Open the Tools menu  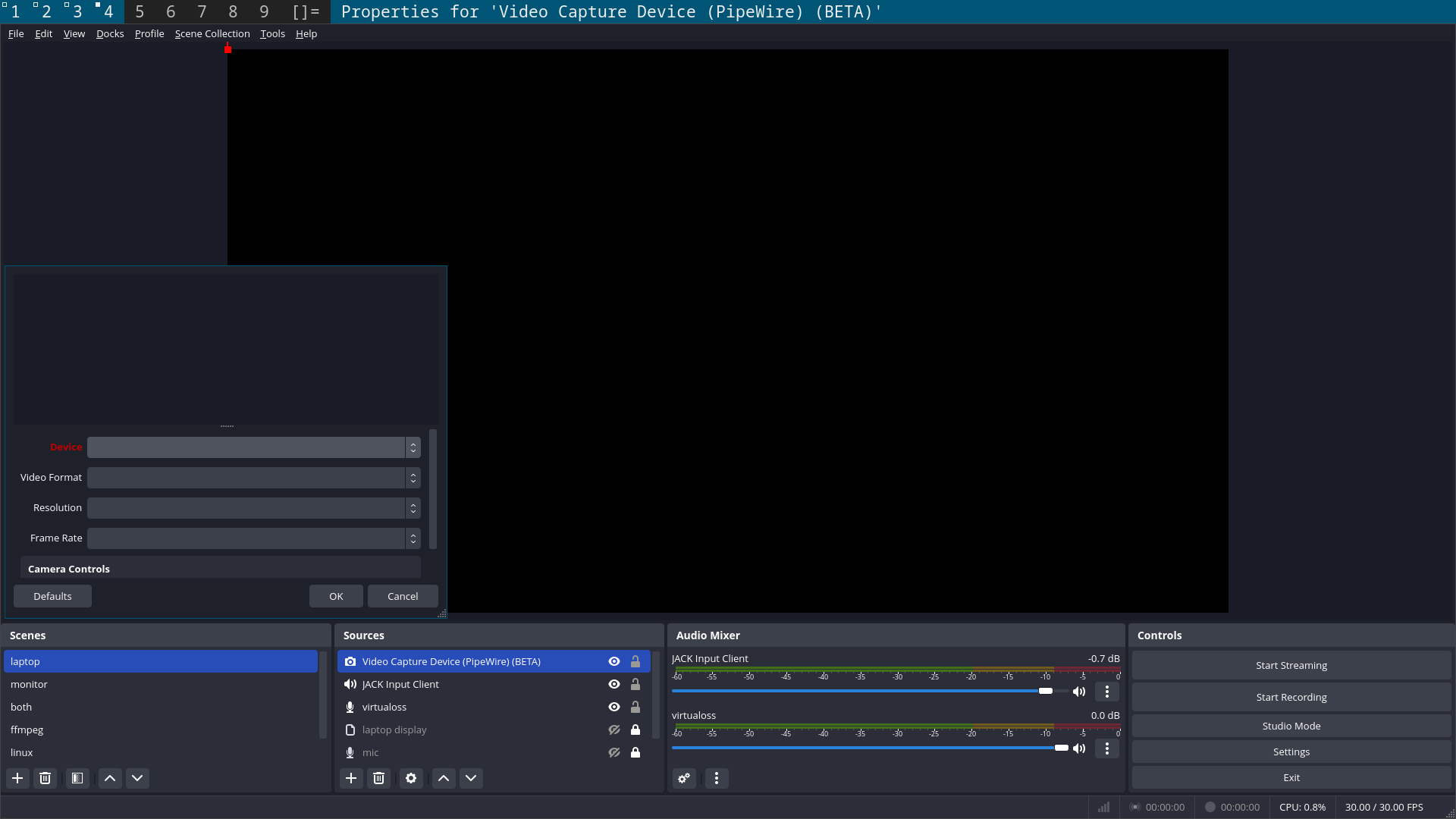(x=271, y=33)
